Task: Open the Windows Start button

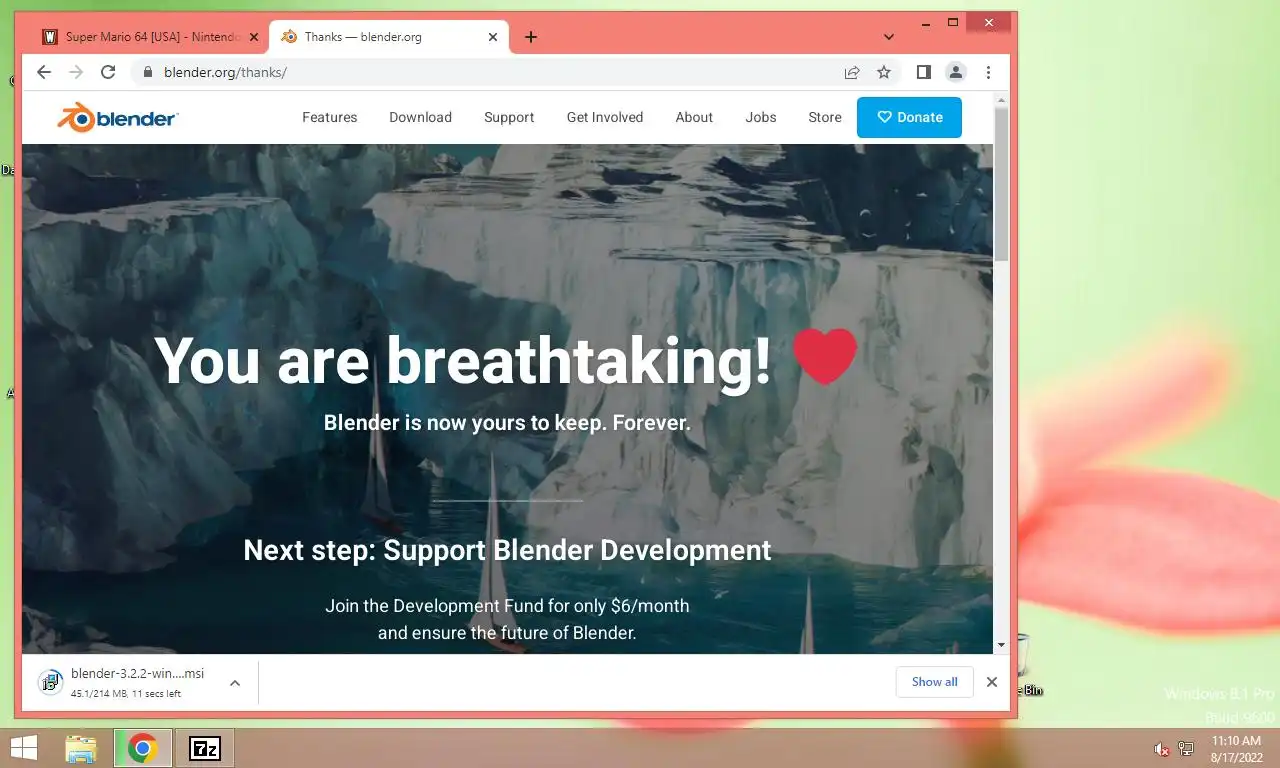Action: [23, 748]
